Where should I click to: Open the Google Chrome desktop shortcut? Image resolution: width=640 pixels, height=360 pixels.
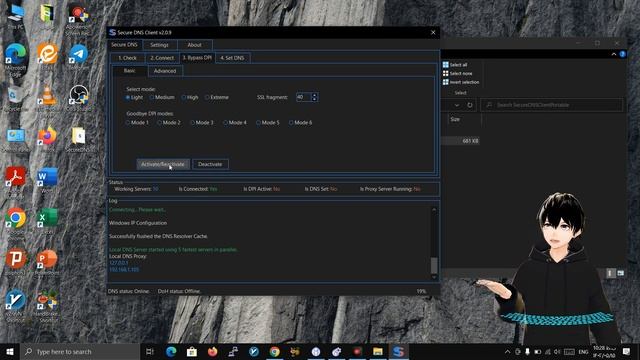click(16, 221)
